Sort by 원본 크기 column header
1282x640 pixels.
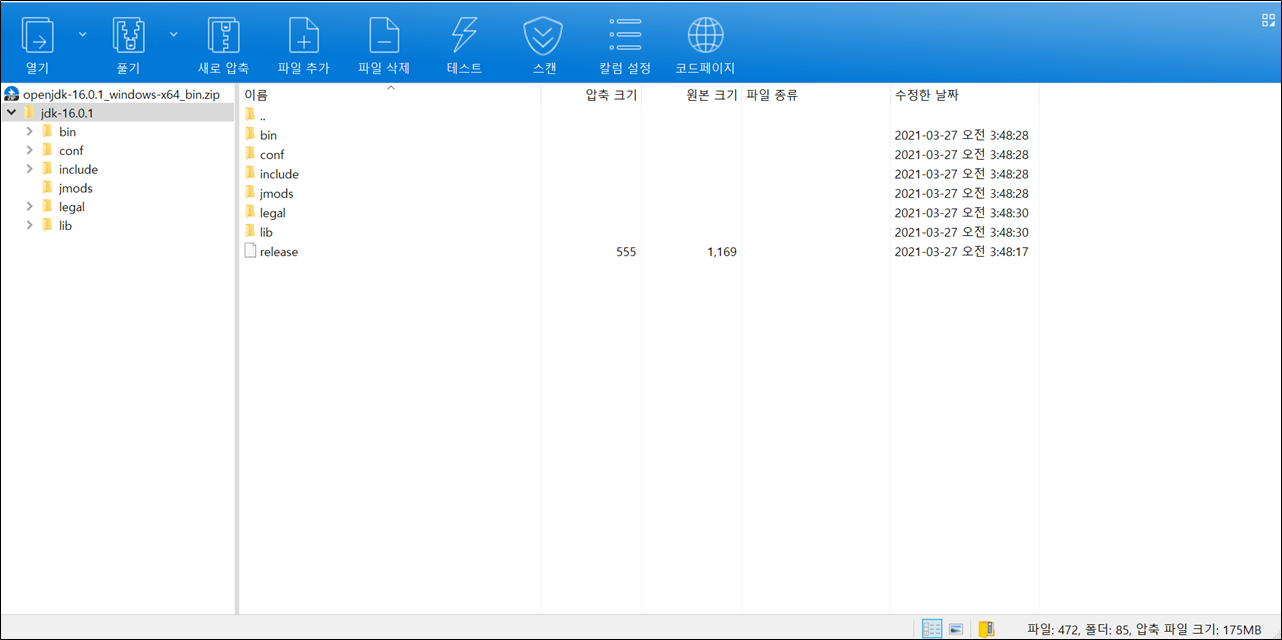pyautogui.click(x=691, y=95)
